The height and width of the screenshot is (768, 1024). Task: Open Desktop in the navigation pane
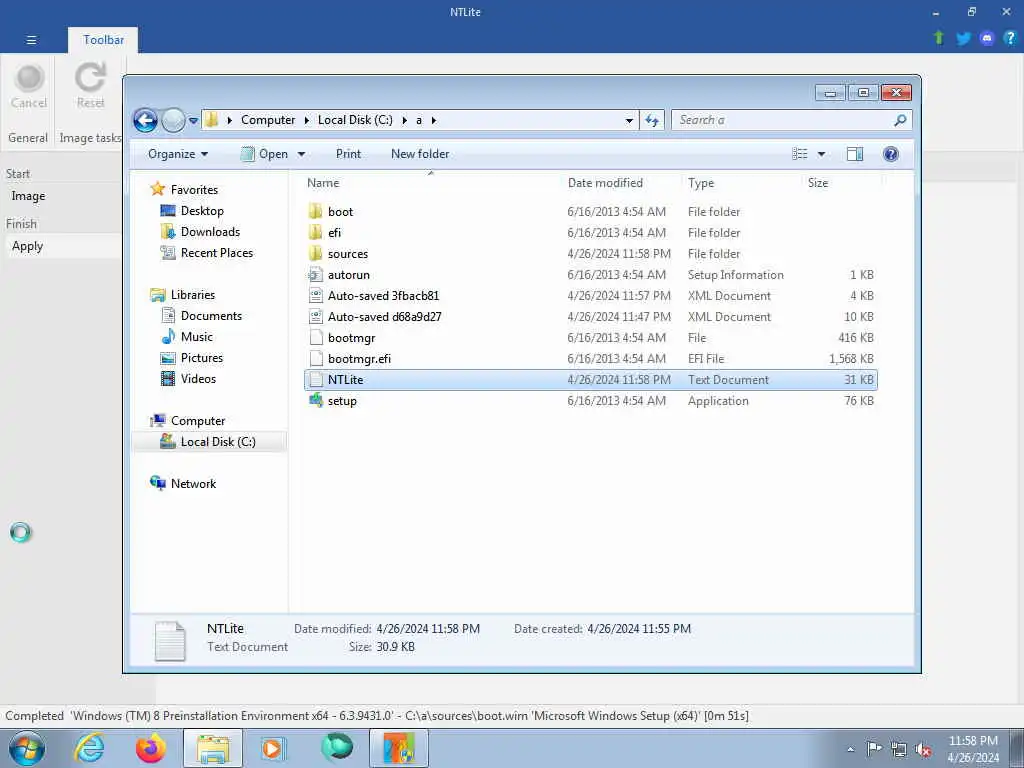point(202,211)
